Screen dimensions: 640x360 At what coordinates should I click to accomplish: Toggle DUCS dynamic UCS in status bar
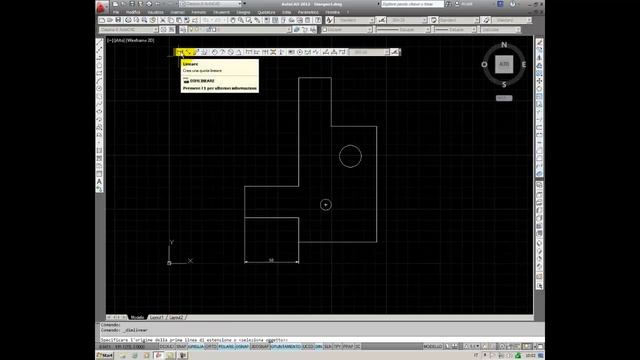click(308, 347)
